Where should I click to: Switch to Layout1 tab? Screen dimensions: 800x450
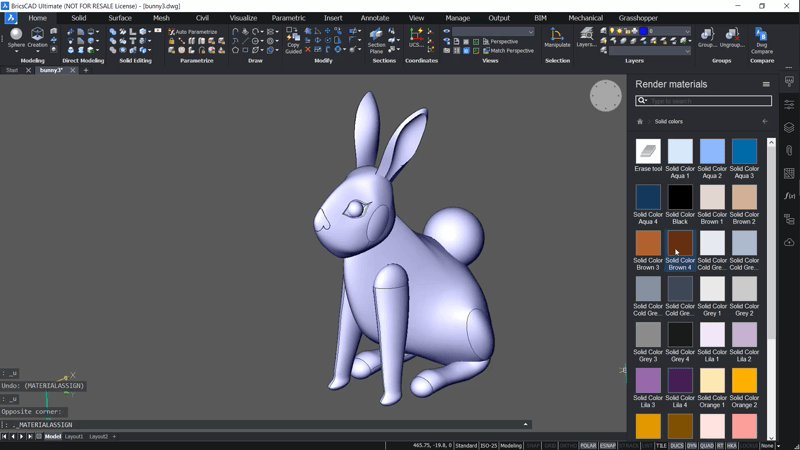point(73,437)
